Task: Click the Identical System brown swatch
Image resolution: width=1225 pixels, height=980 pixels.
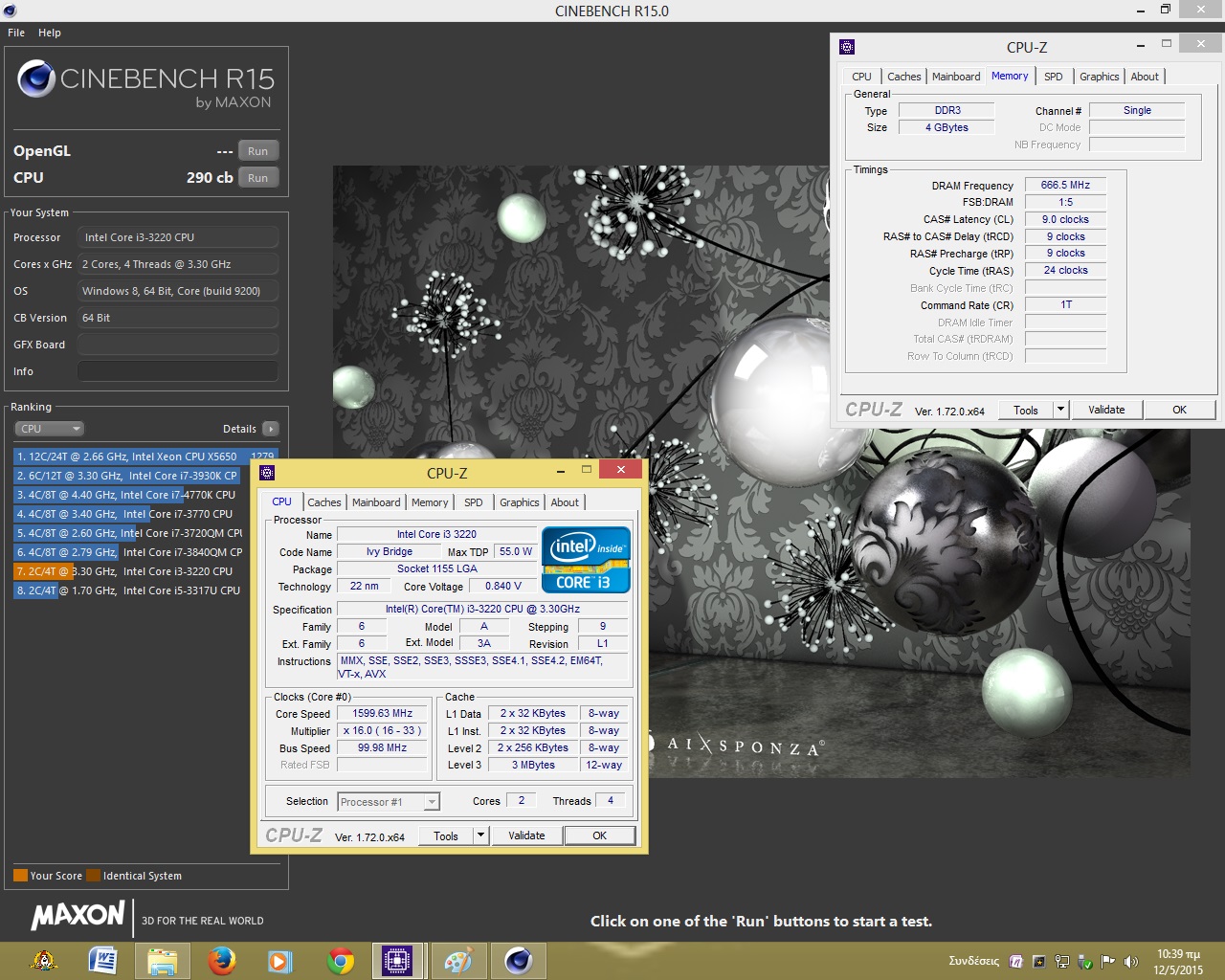Action: click(x=93, y=876)
